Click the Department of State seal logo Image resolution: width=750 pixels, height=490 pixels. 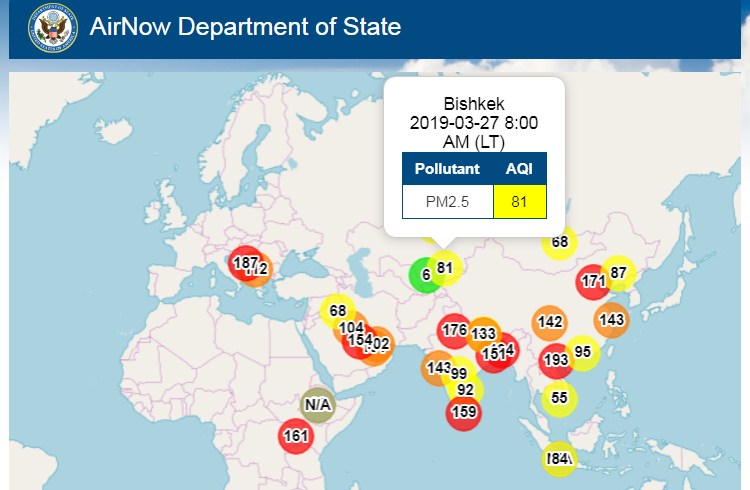(x=53, y=27)
